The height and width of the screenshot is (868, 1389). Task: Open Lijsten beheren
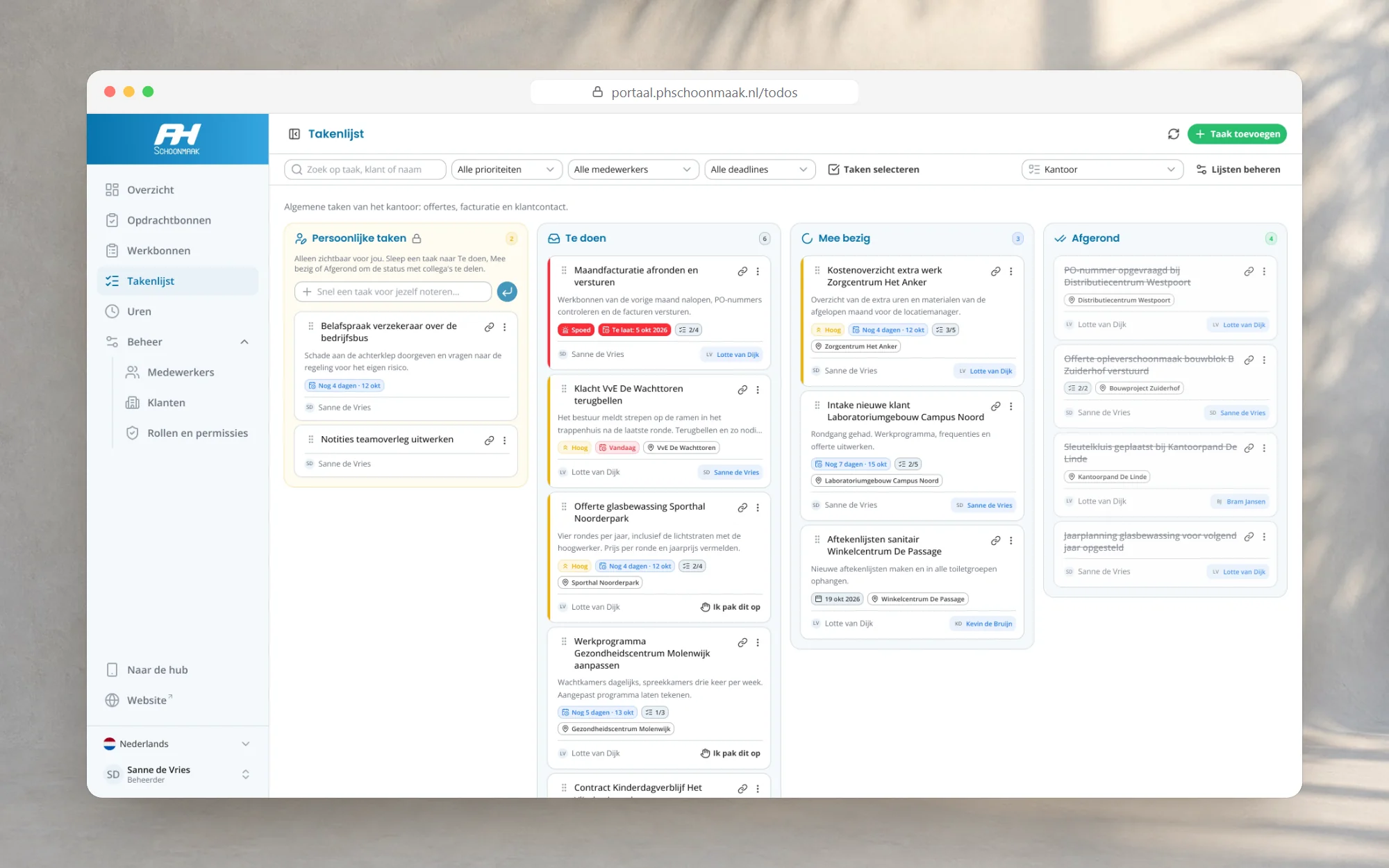(1238, 169)
